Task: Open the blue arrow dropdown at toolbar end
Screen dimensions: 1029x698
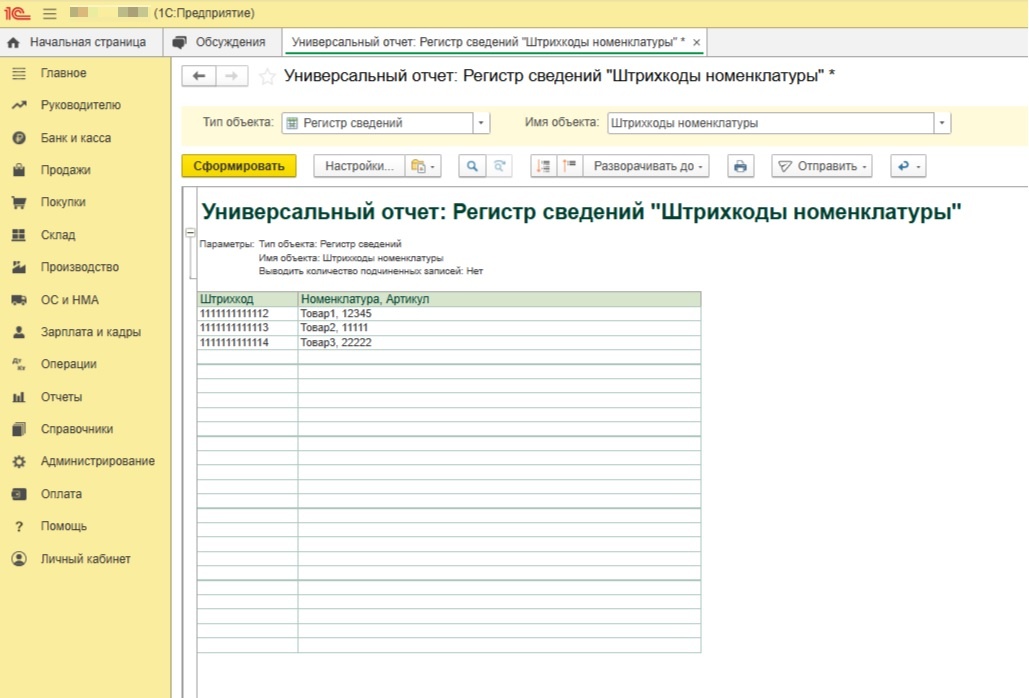Action: point(908,166)
